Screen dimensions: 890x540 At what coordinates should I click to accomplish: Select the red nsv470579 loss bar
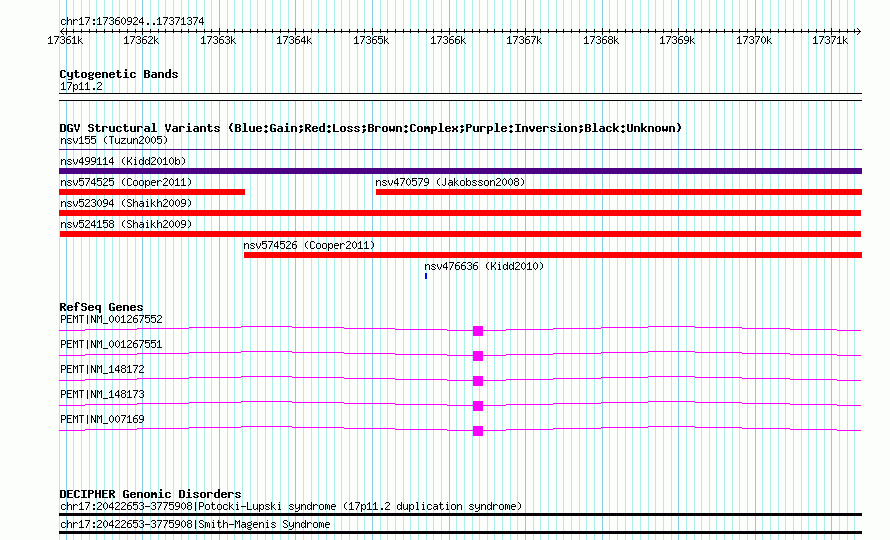point(619,192)
